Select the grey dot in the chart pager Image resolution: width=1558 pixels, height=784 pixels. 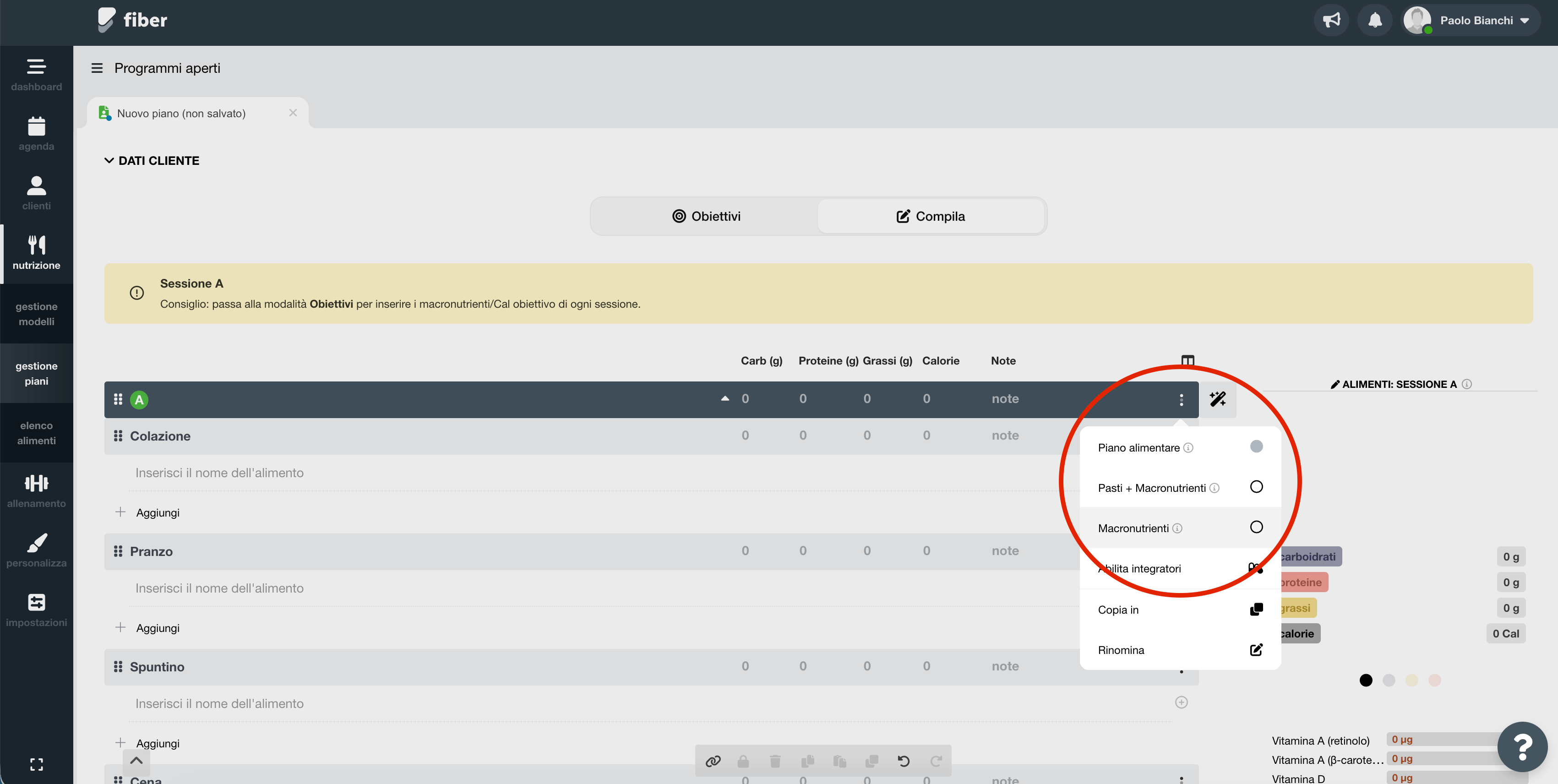(x=1389, y=681)
